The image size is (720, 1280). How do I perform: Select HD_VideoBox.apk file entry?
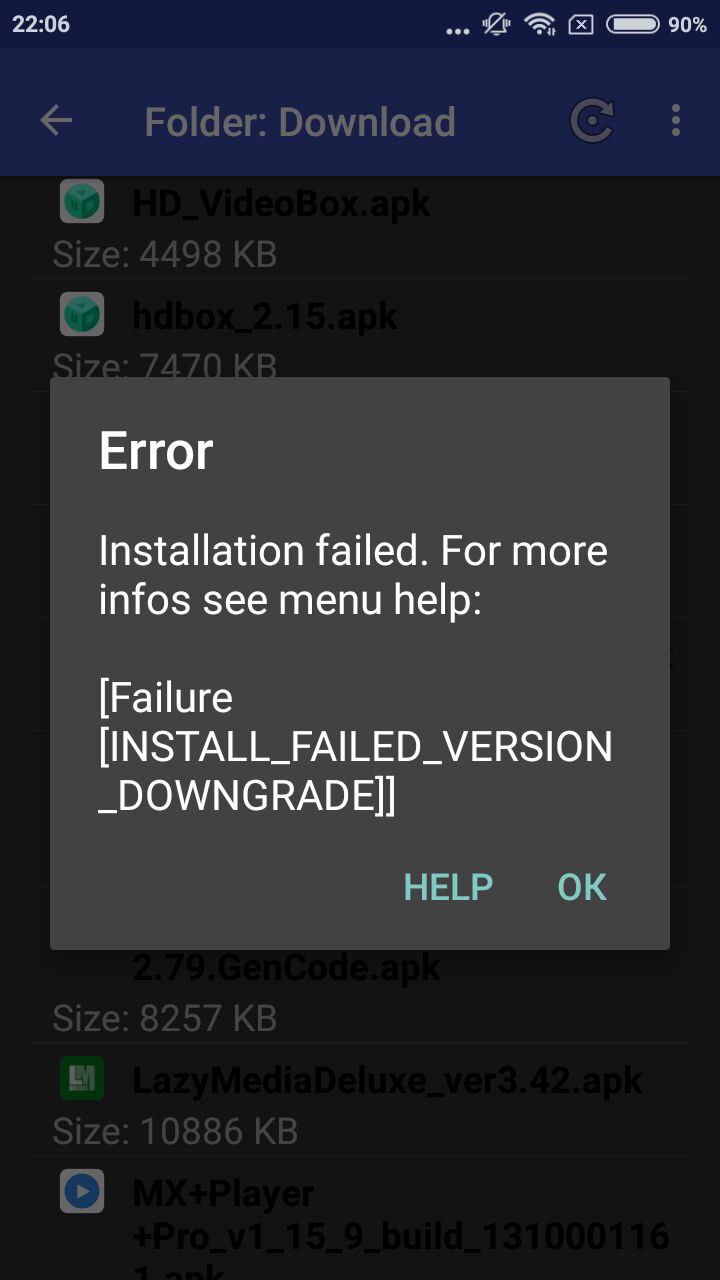tap(360, 226)
